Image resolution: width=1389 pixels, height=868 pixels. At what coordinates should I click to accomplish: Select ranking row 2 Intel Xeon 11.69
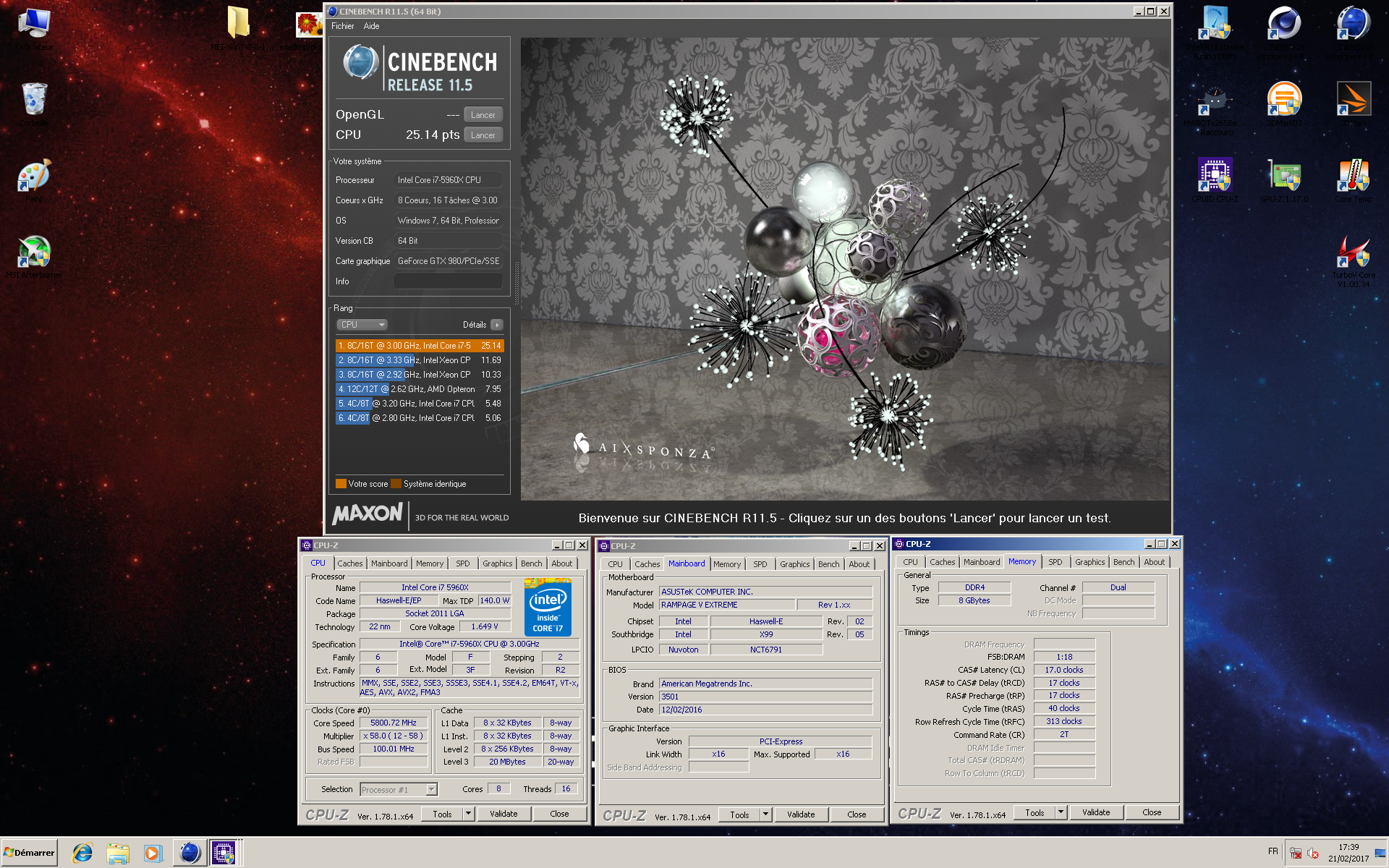point(420,360)
